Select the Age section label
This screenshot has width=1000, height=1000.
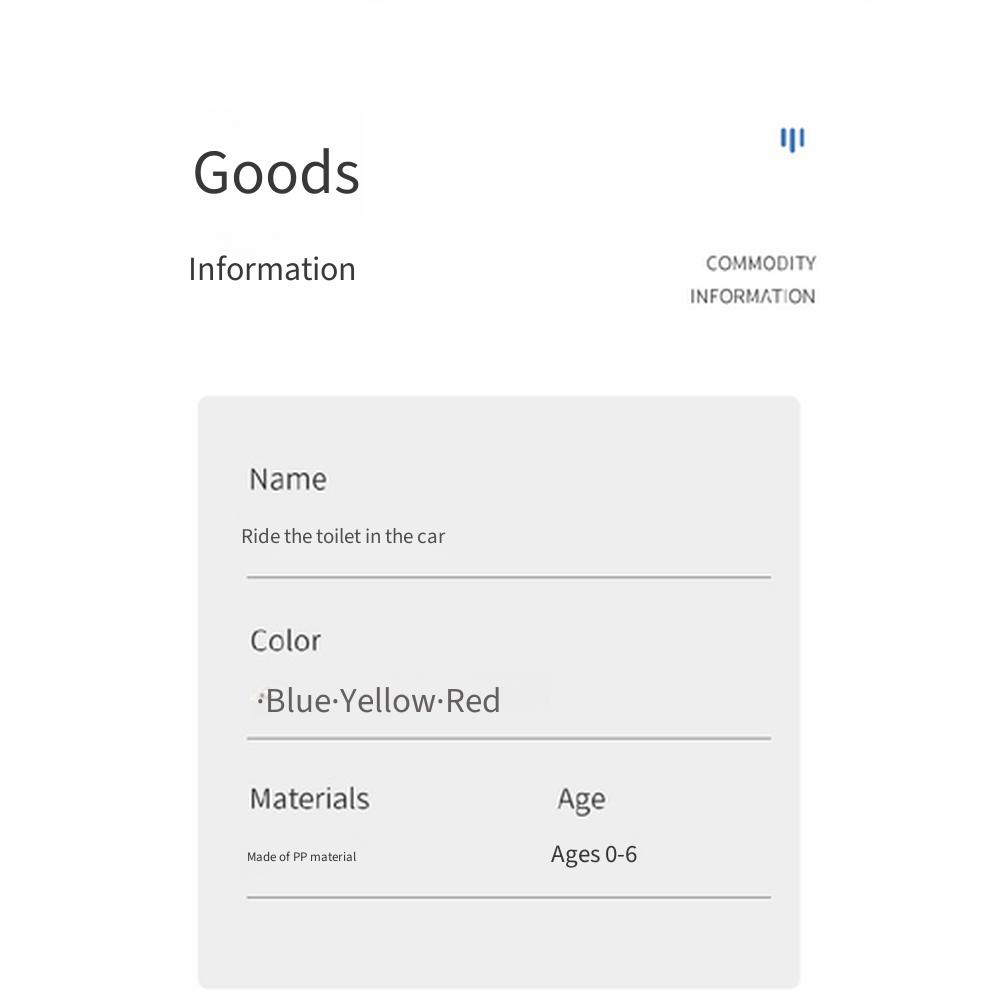click(x=582, y=800)
